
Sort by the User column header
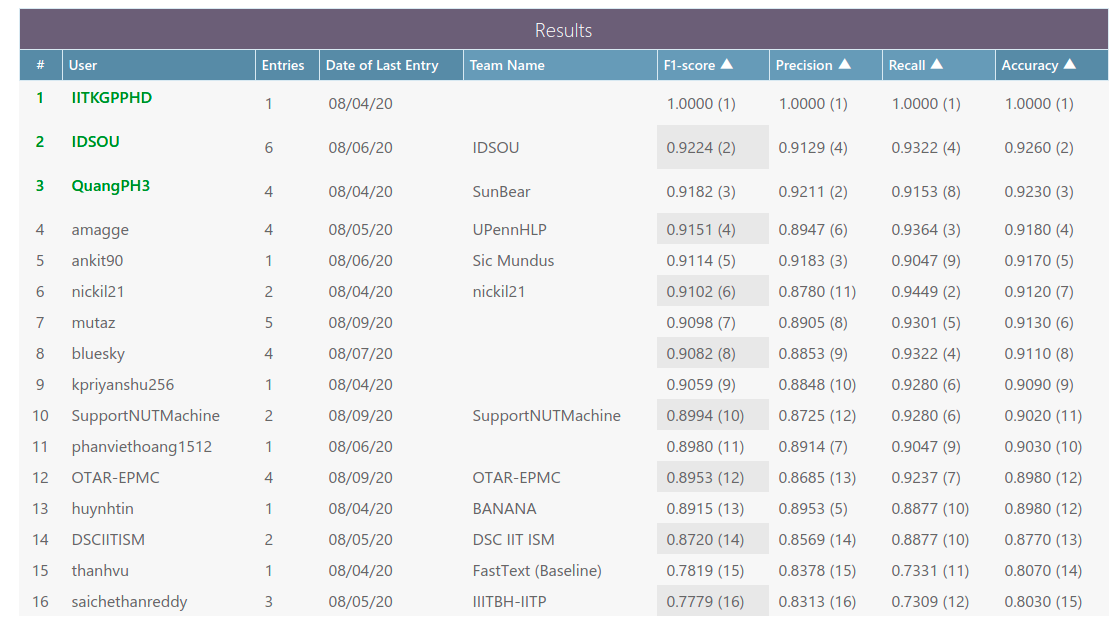83,65
